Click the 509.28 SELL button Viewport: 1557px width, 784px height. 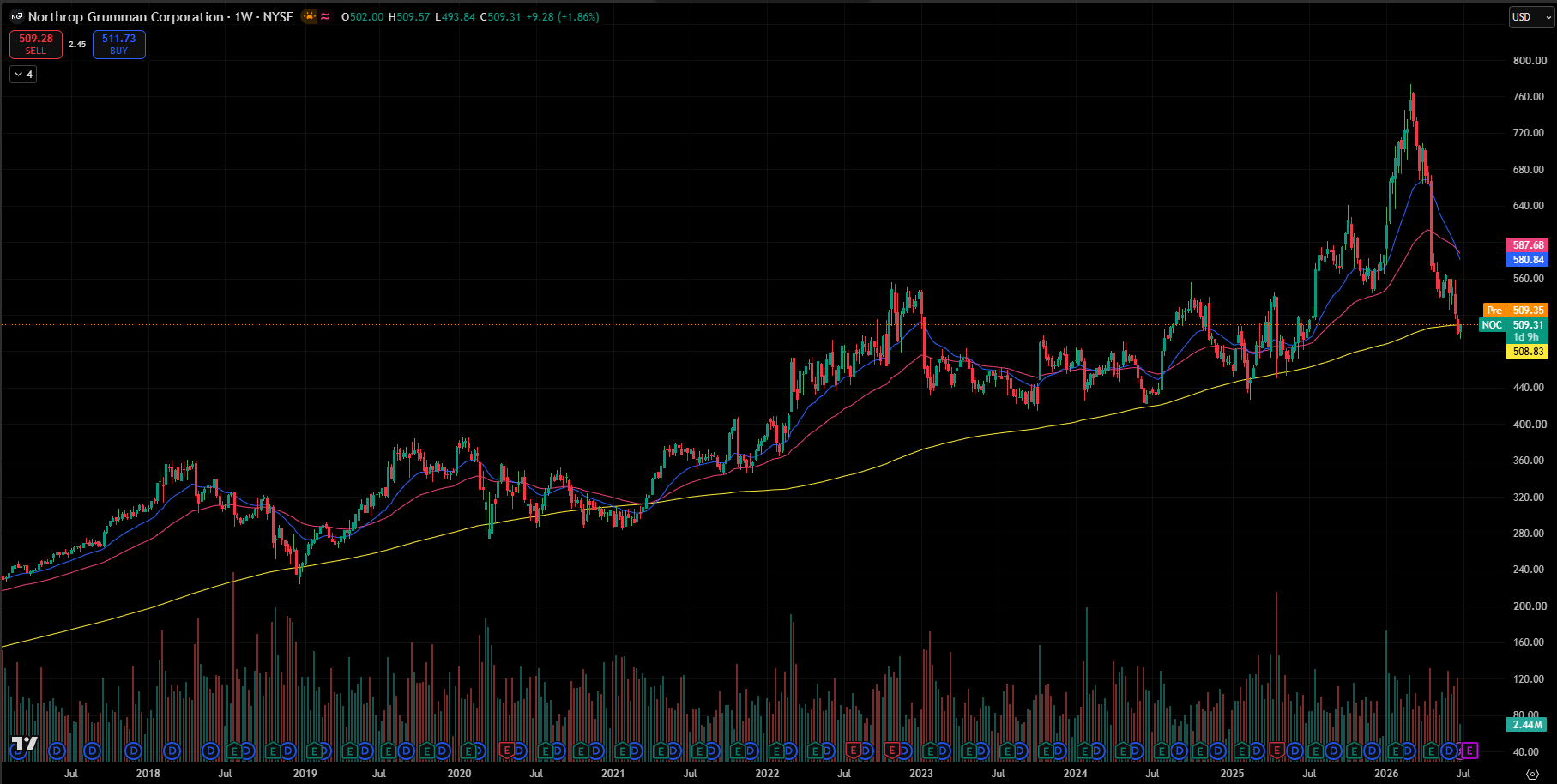point(36,45)
